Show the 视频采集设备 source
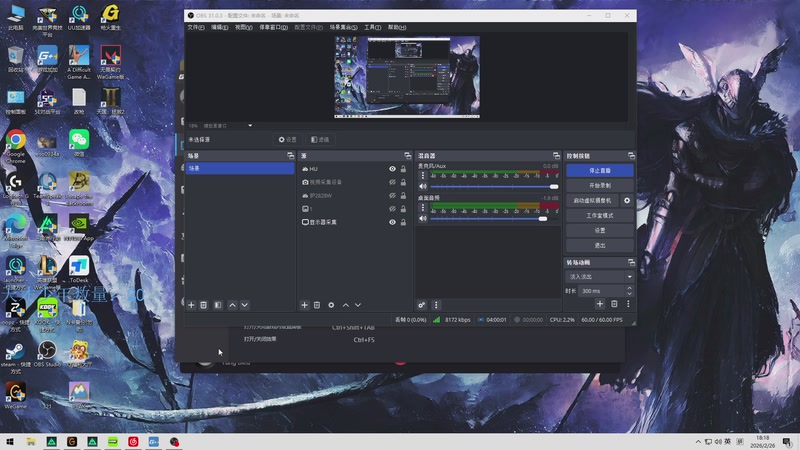This screenshot has width=800, height=450. 392,182
